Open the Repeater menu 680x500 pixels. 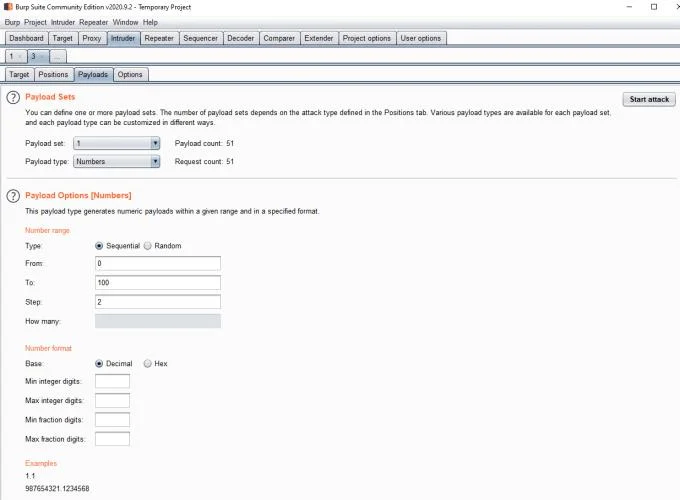pyautogui.click(x=93, y=22)
